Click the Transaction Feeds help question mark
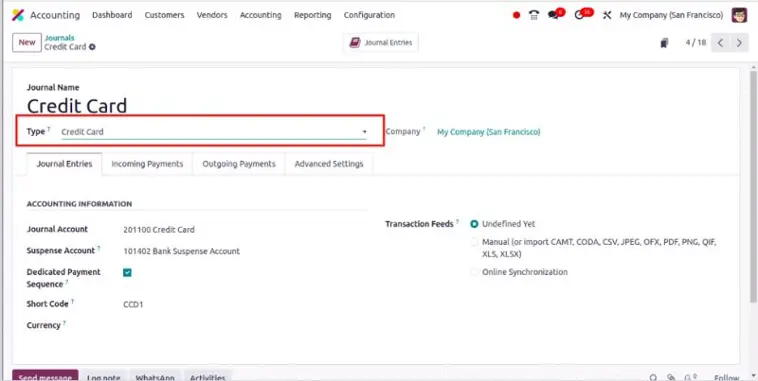This screenshot has height=381, width=758. [x=457, y=222]
